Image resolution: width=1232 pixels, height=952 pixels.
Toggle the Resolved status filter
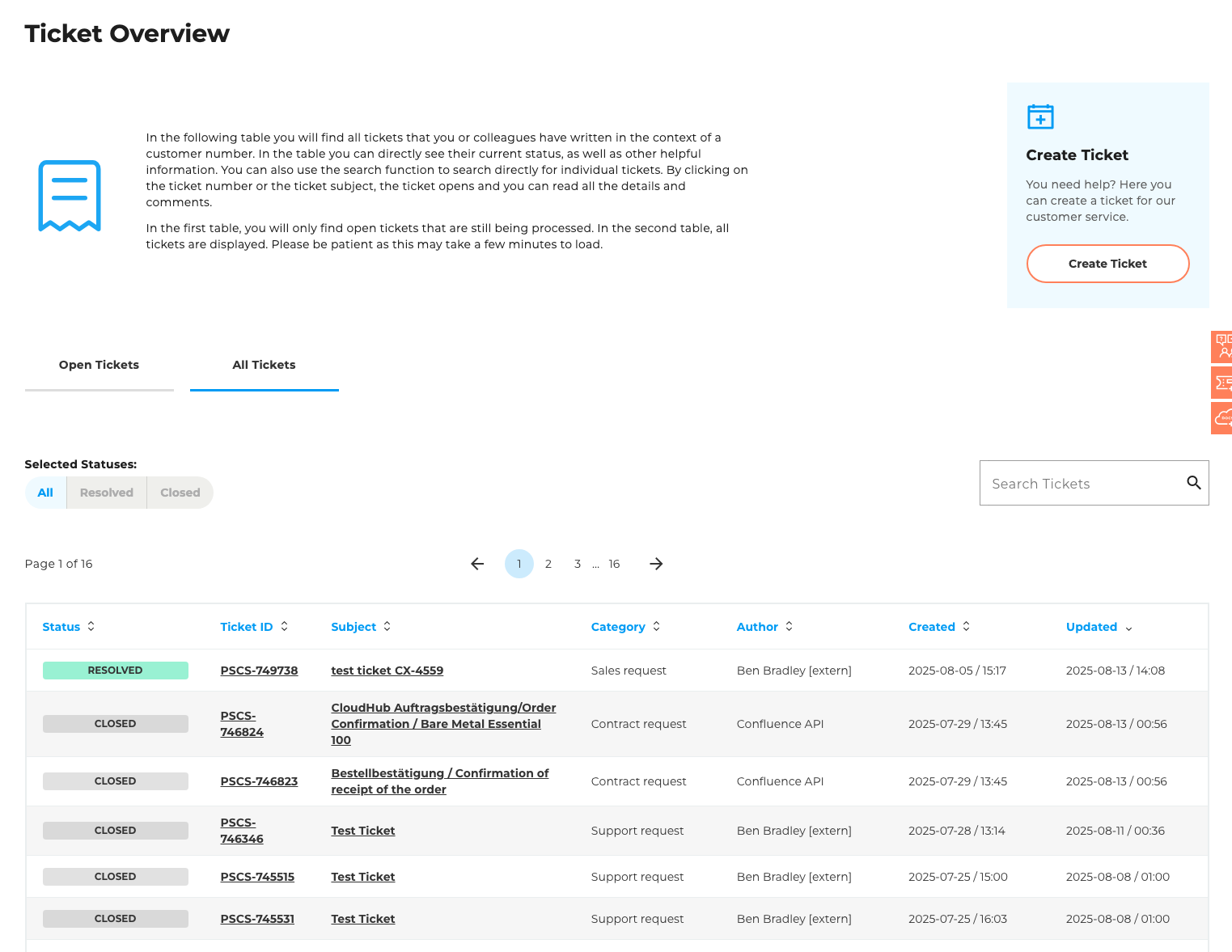[x=107, y=493]
